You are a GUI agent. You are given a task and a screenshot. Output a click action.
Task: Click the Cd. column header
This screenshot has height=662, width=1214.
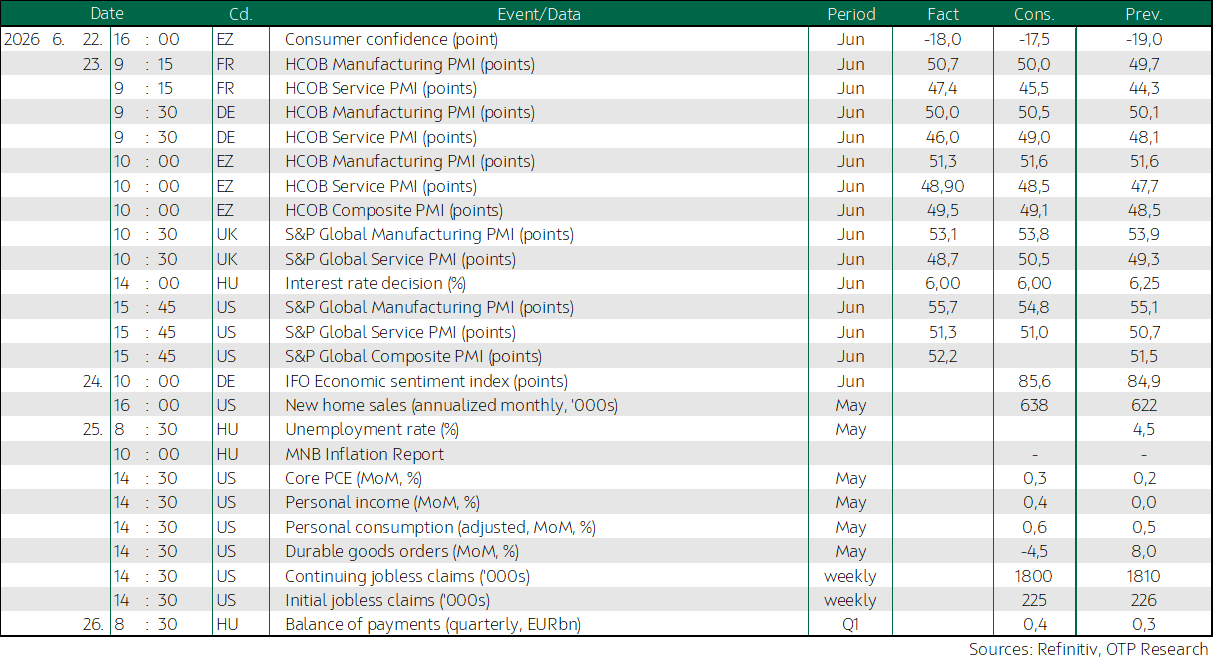click(240, 14)
